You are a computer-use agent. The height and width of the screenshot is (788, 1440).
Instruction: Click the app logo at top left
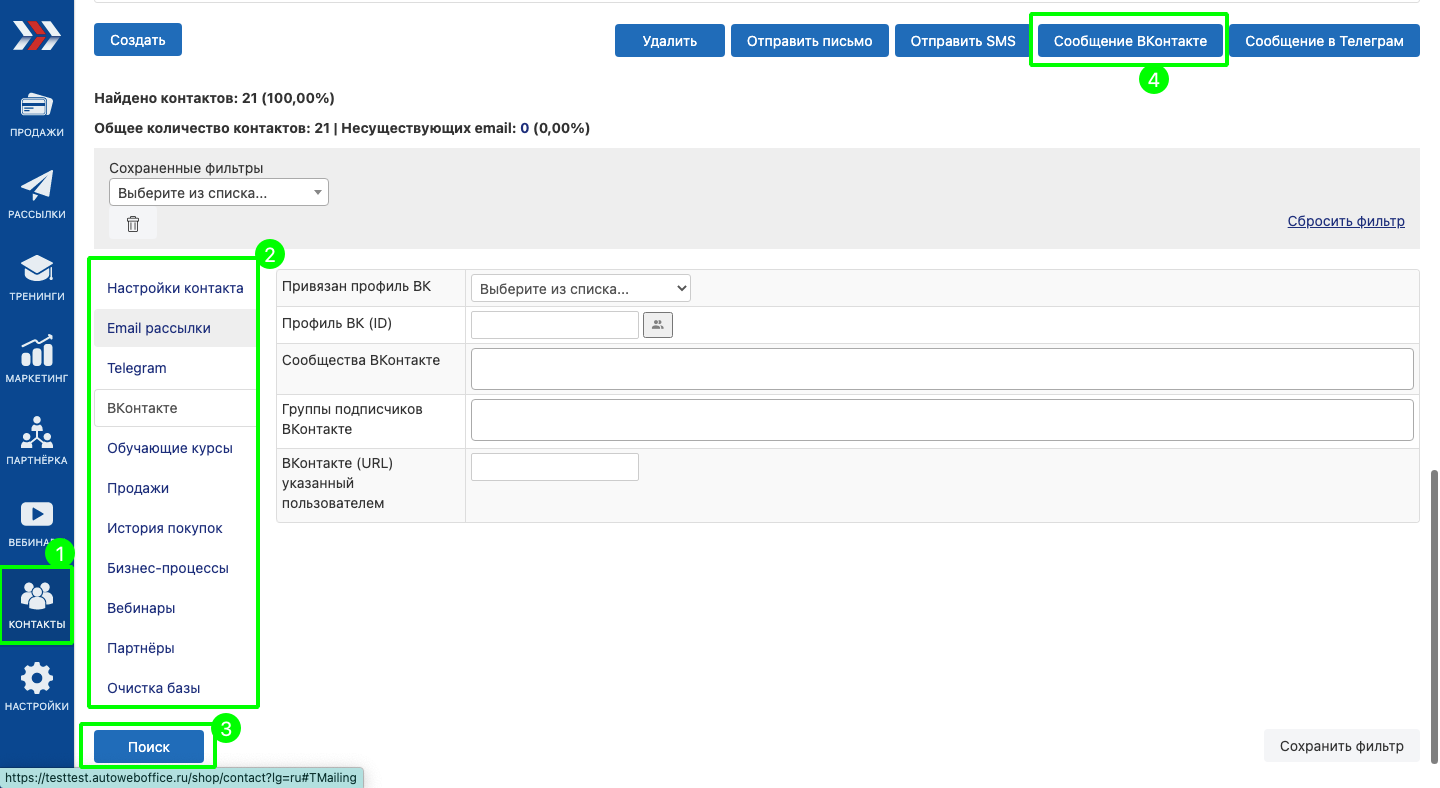pyautogui.click(x=37, y=37)
